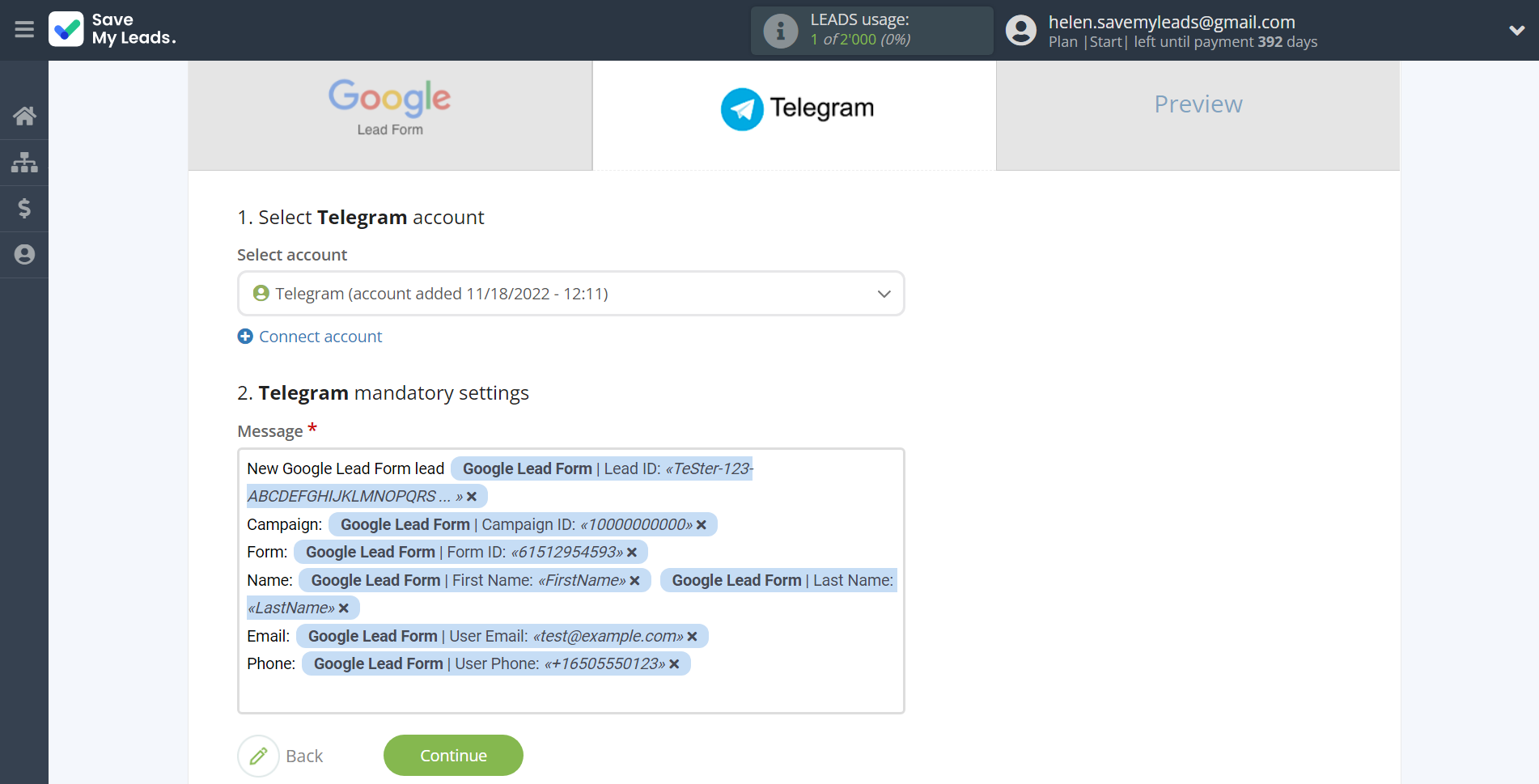Remove the Last Name tag

point(344,608)
